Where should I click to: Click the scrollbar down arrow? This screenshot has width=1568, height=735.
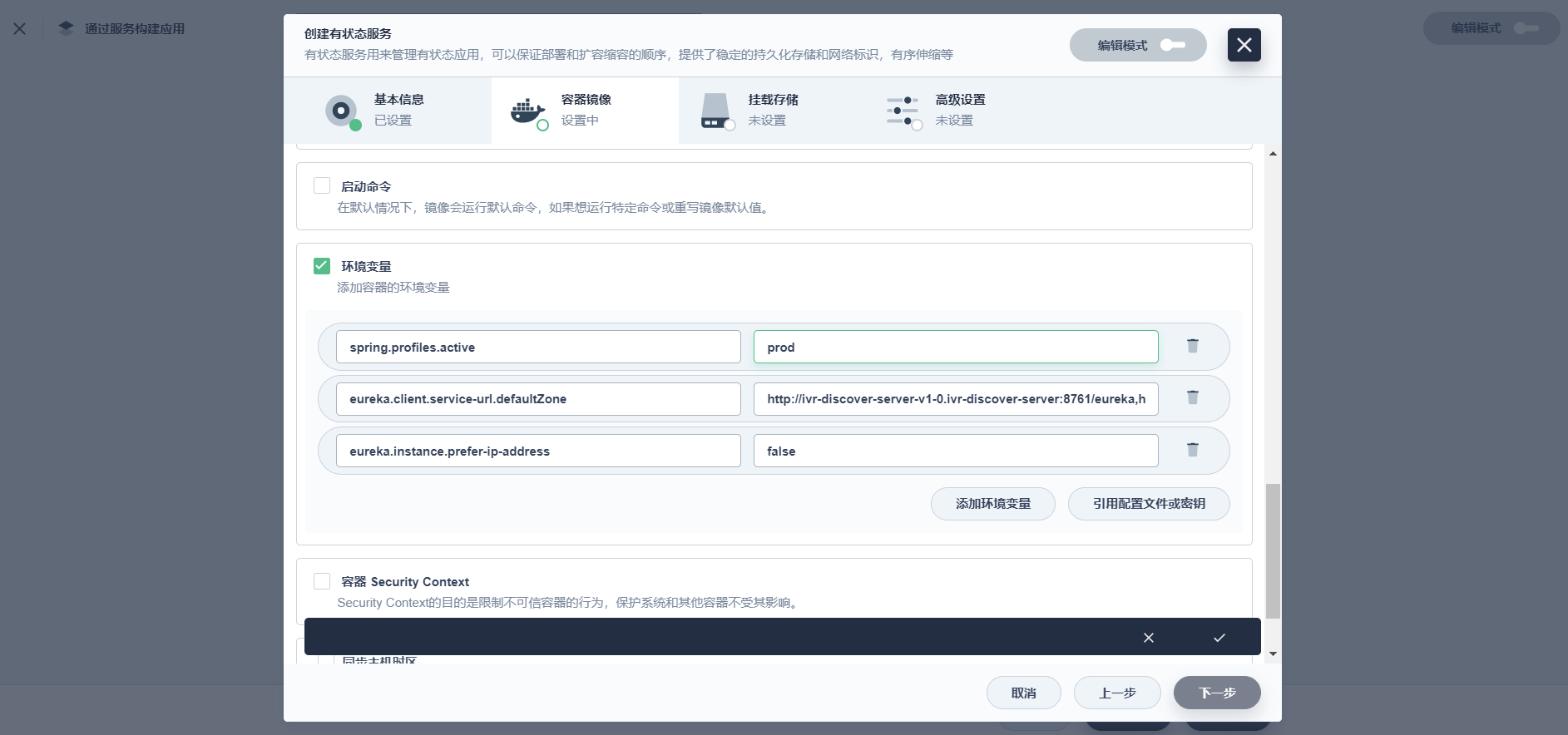[1273, 654]
